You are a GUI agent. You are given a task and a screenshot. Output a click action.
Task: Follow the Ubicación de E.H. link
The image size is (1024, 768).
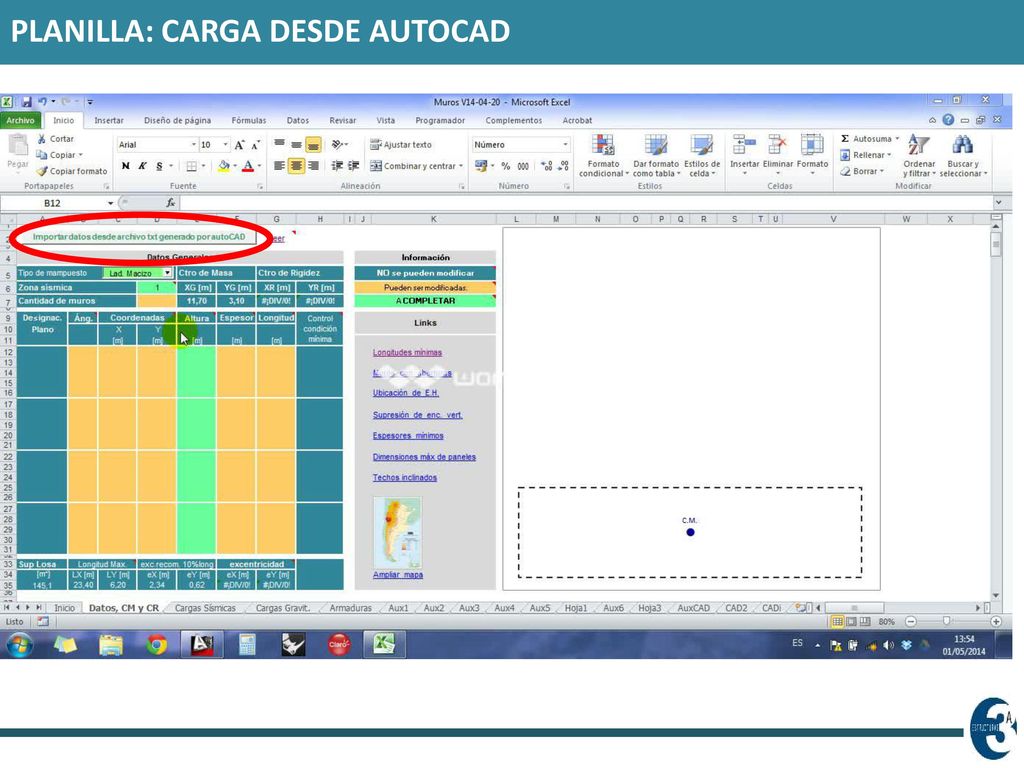tap(406, 393)
